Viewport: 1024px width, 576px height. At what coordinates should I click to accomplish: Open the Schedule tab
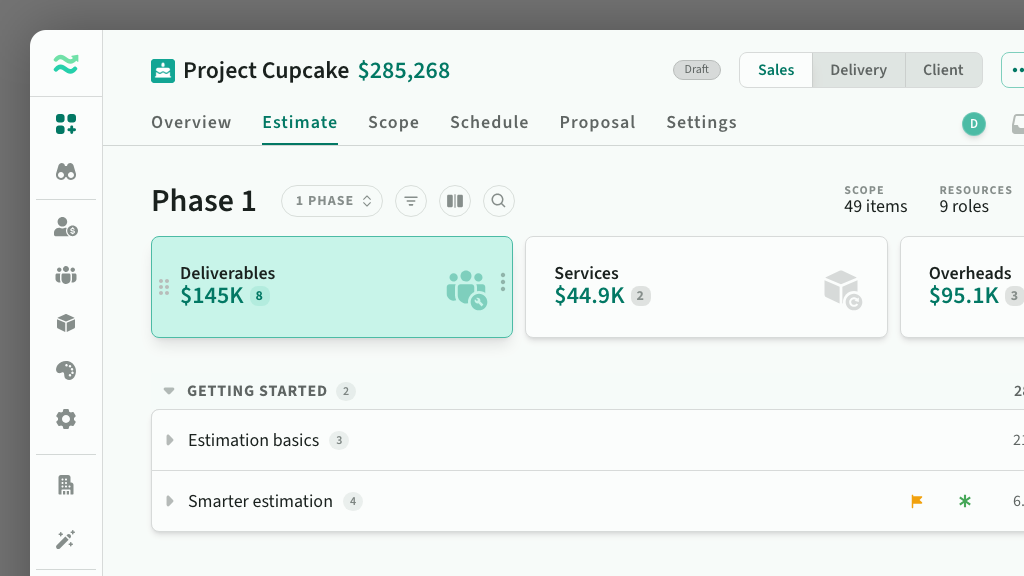pos(489,122)
